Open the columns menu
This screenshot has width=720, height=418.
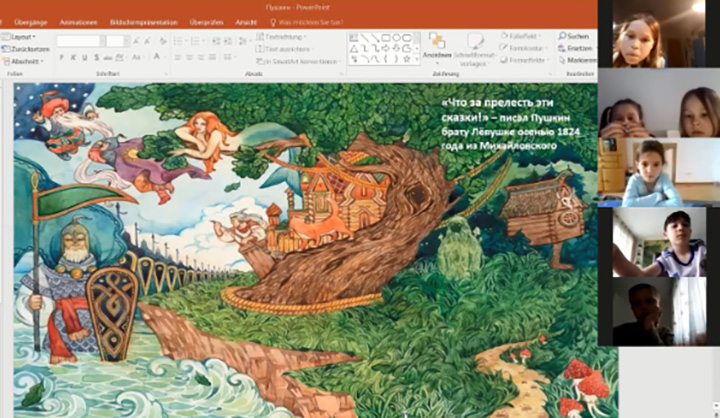228,57
